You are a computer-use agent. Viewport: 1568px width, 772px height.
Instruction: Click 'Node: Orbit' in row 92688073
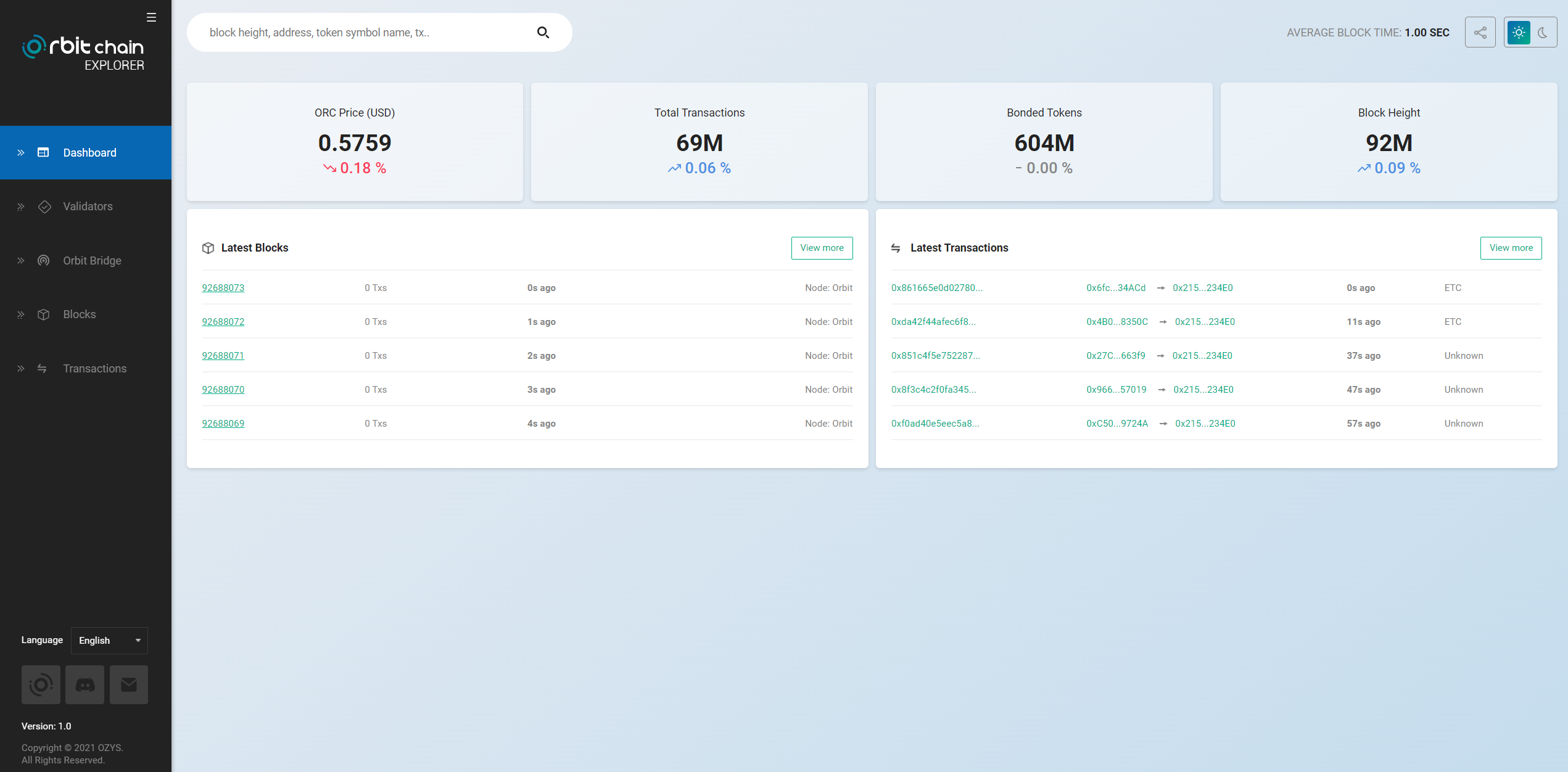[828, 288]
